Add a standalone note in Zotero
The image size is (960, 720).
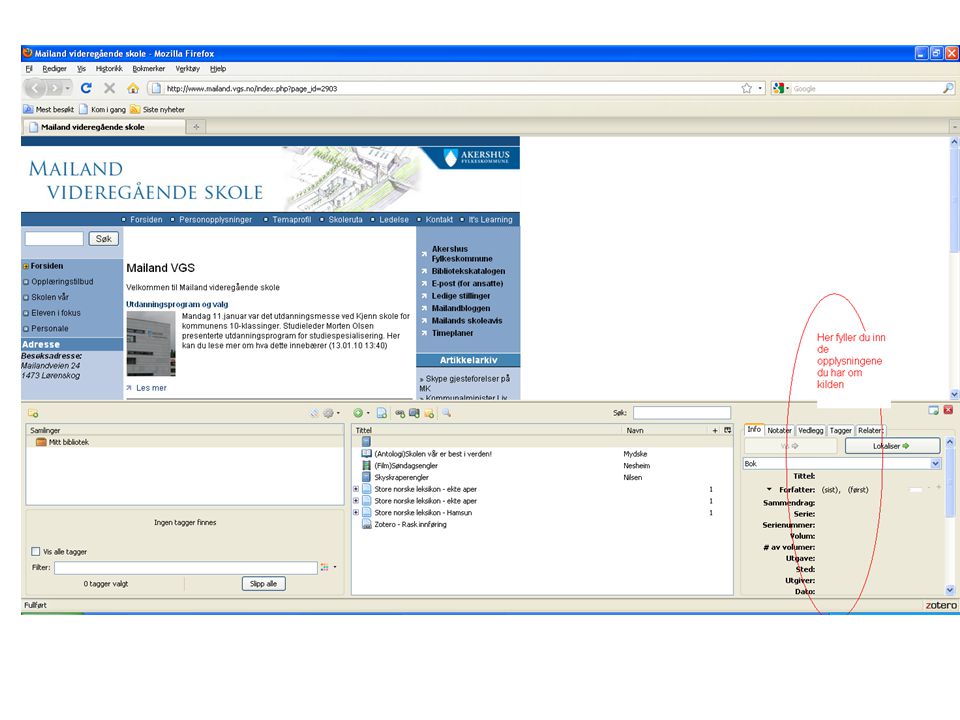429,413
